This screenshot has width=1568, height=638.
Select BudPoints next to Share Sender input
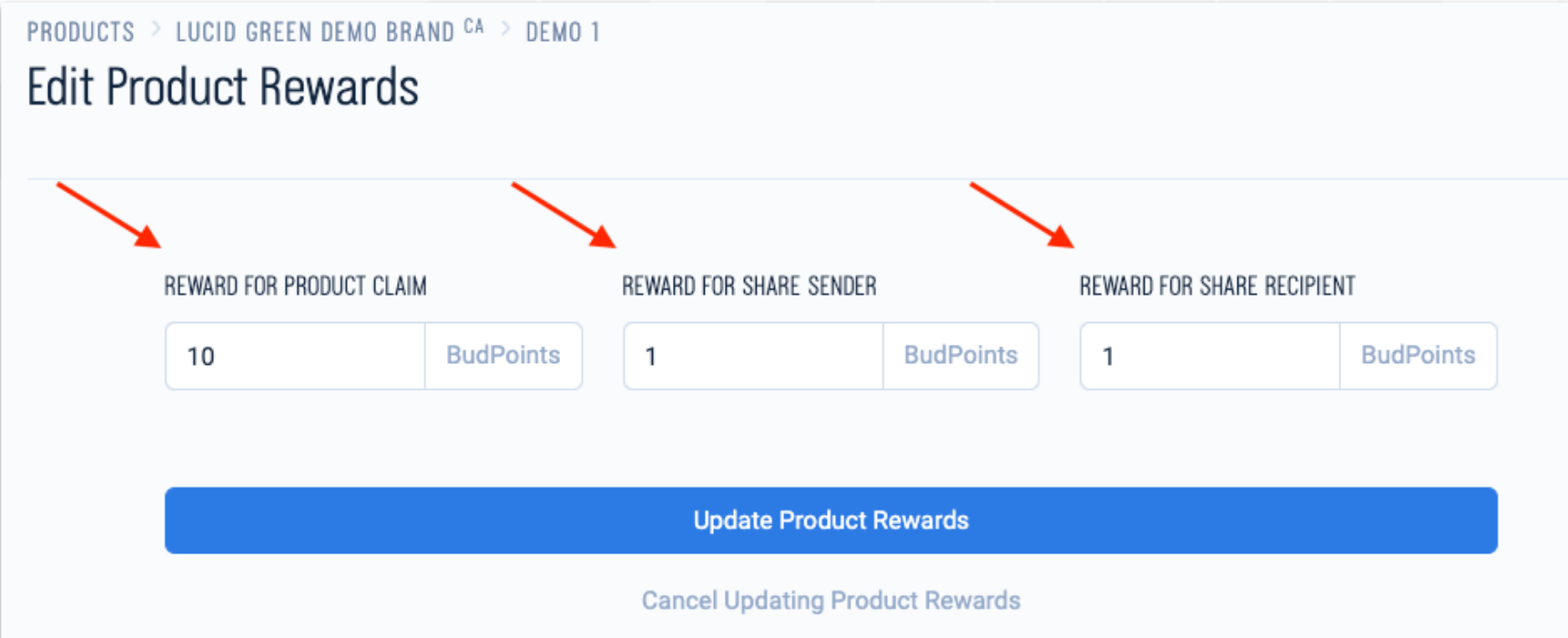point(961,356)
